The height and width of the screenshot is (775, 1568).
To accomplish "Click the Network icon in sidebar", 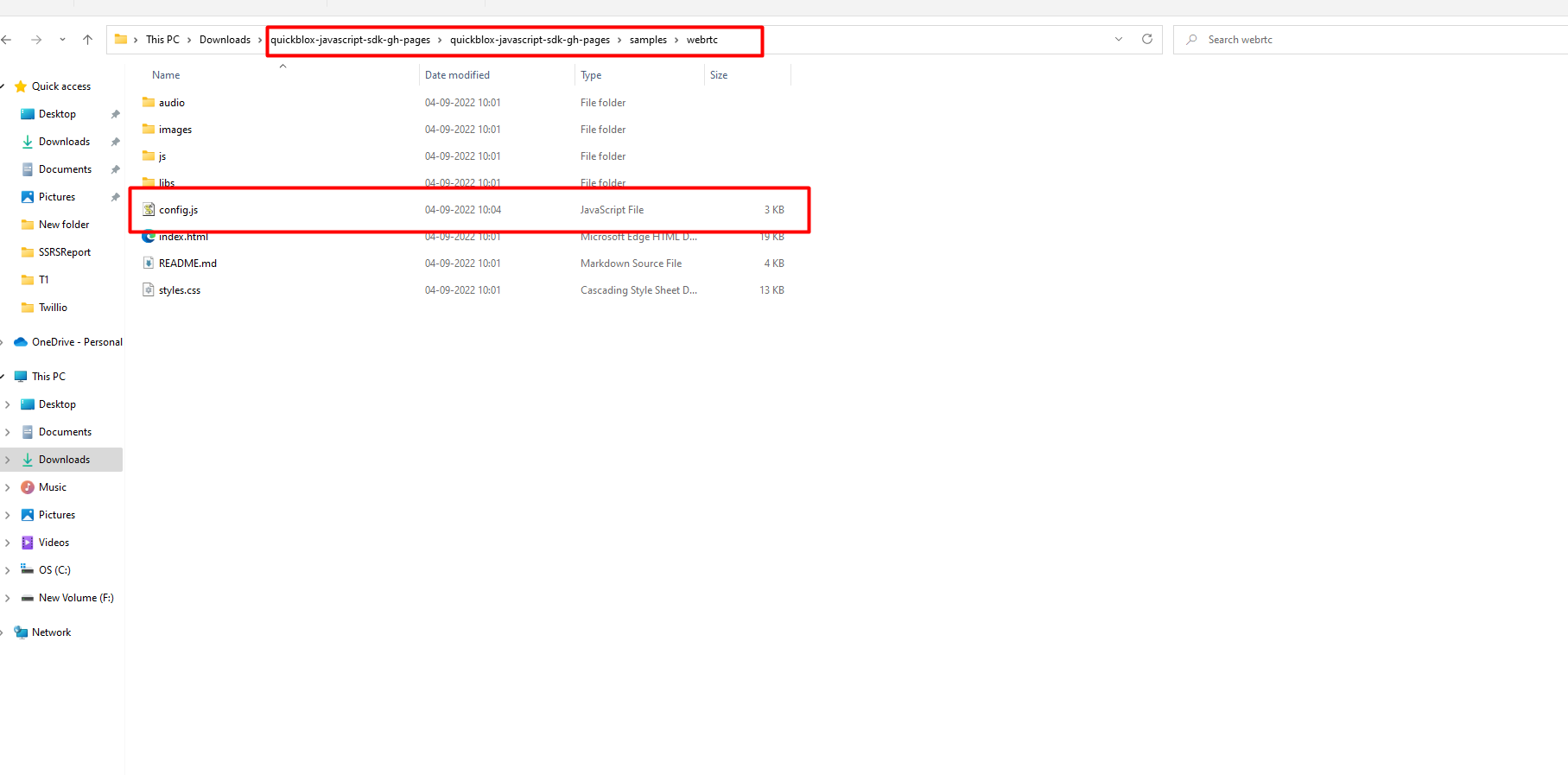I will (21, 632).
